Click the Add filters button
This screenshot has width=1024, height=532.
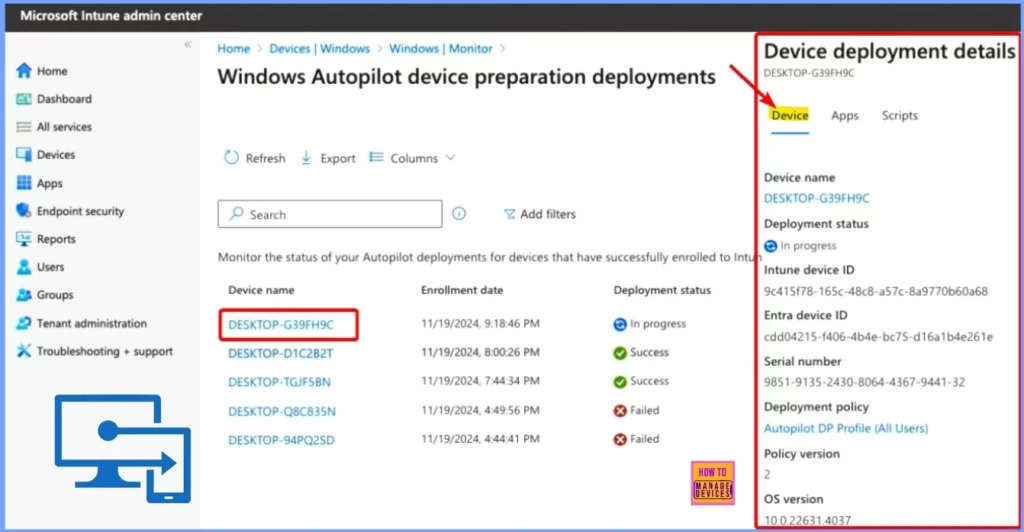[x=539, y=214]
